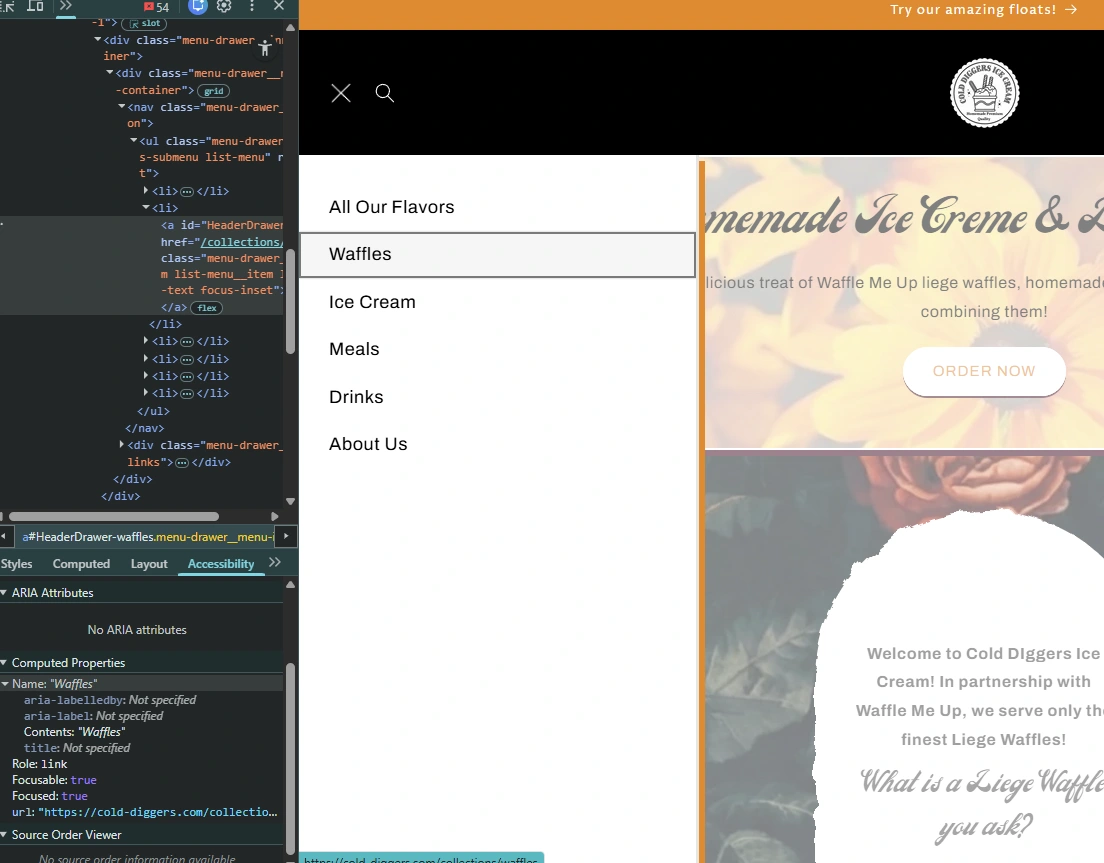
Task: Follow the /collections href link in DOM
Action: 242,242
